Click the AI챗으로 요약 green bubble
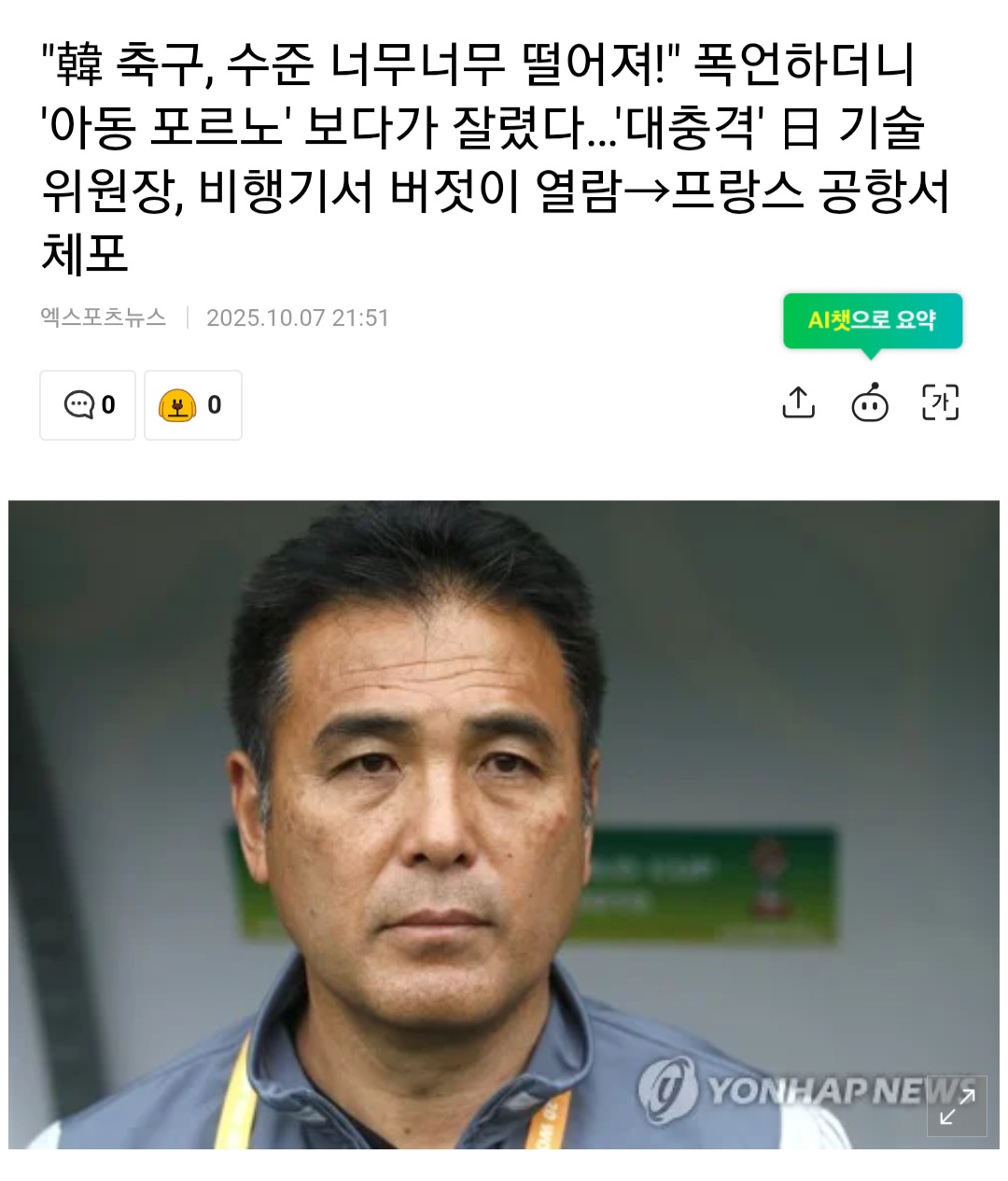This screenshot has height=1181, width=1008. (873, 320)
